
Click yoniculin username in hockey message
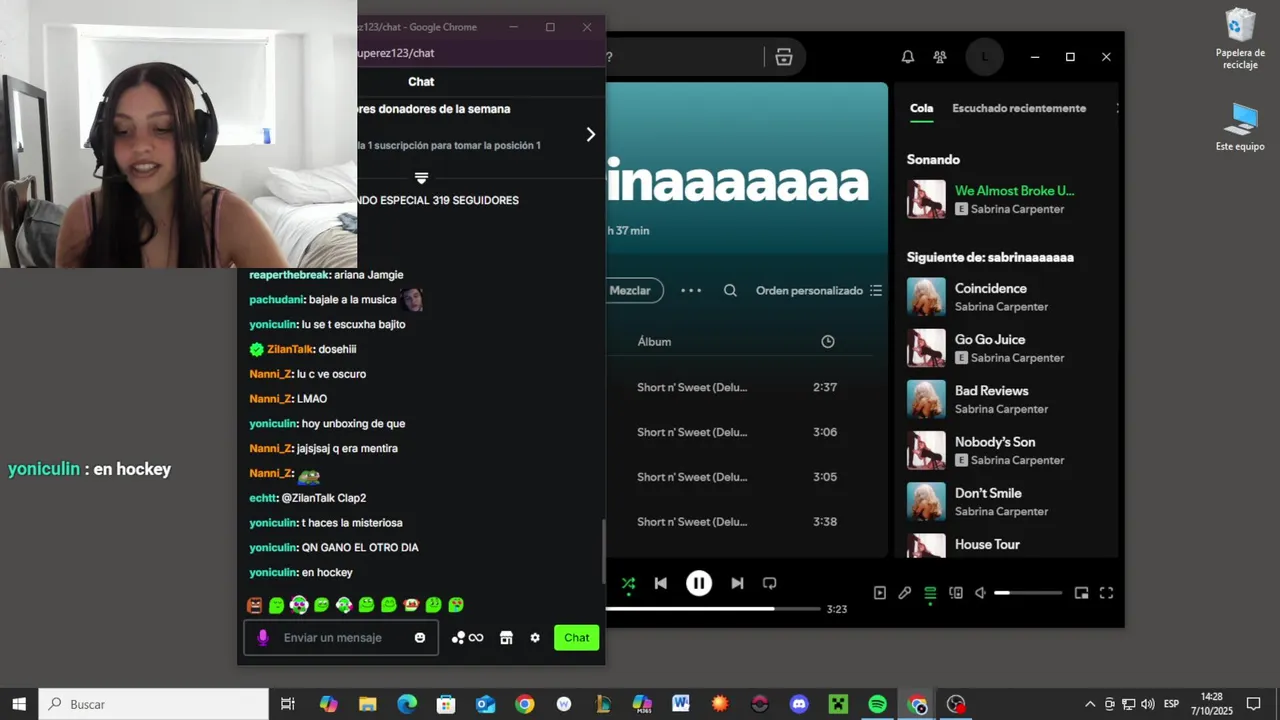click(x=273, y=572)
